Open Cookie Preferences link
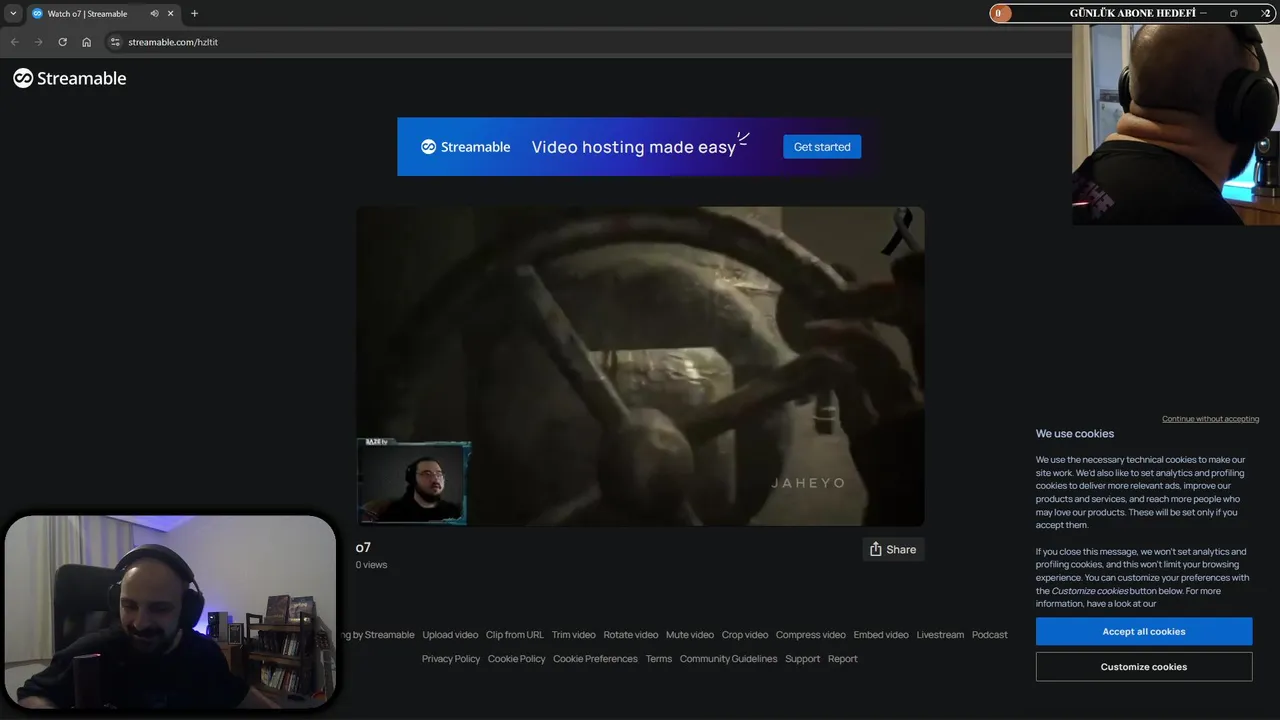Screen dimensions: 1280x720 coord(595,659)
